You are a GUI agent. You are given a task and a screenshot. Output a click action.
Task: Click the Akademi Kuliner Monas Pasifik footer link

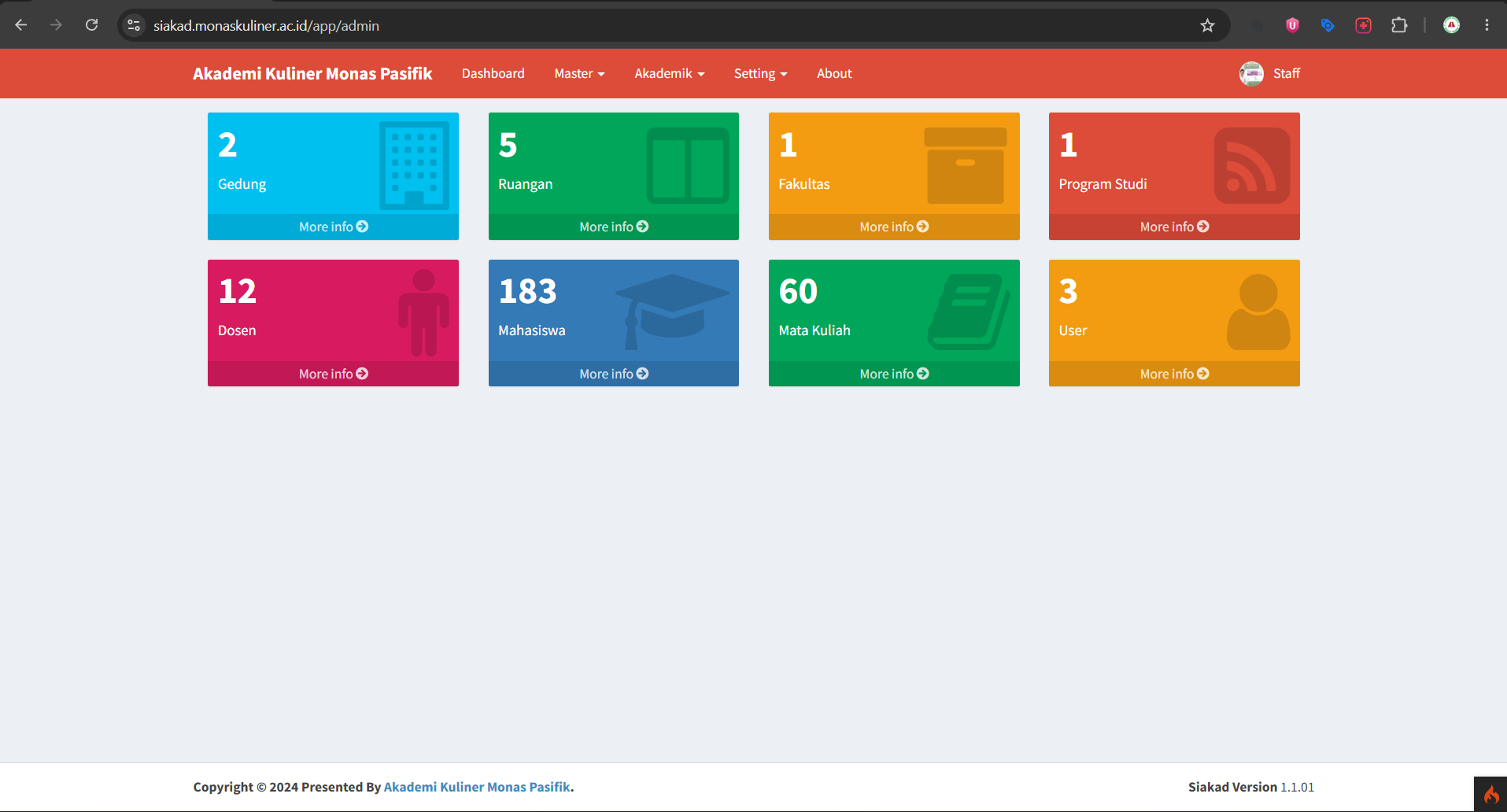(x=477, y=787)
